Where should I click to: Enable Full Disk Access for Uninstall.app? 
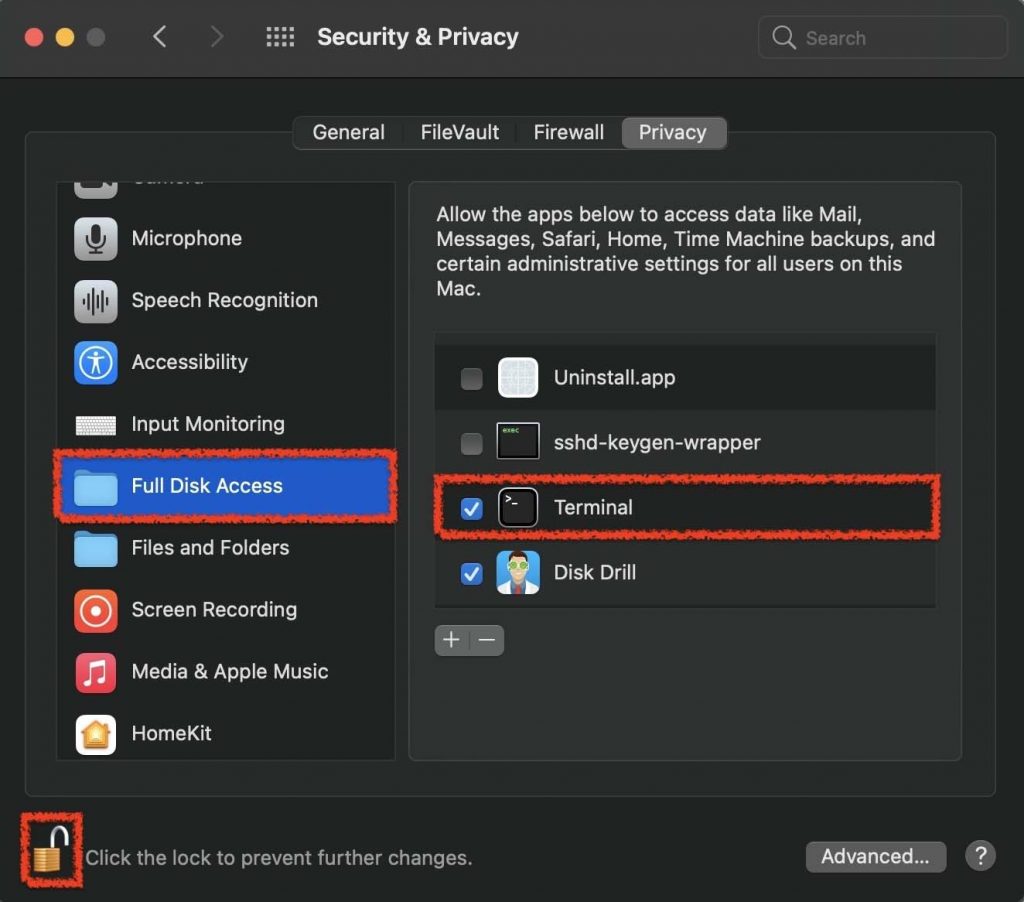[471, 378]
